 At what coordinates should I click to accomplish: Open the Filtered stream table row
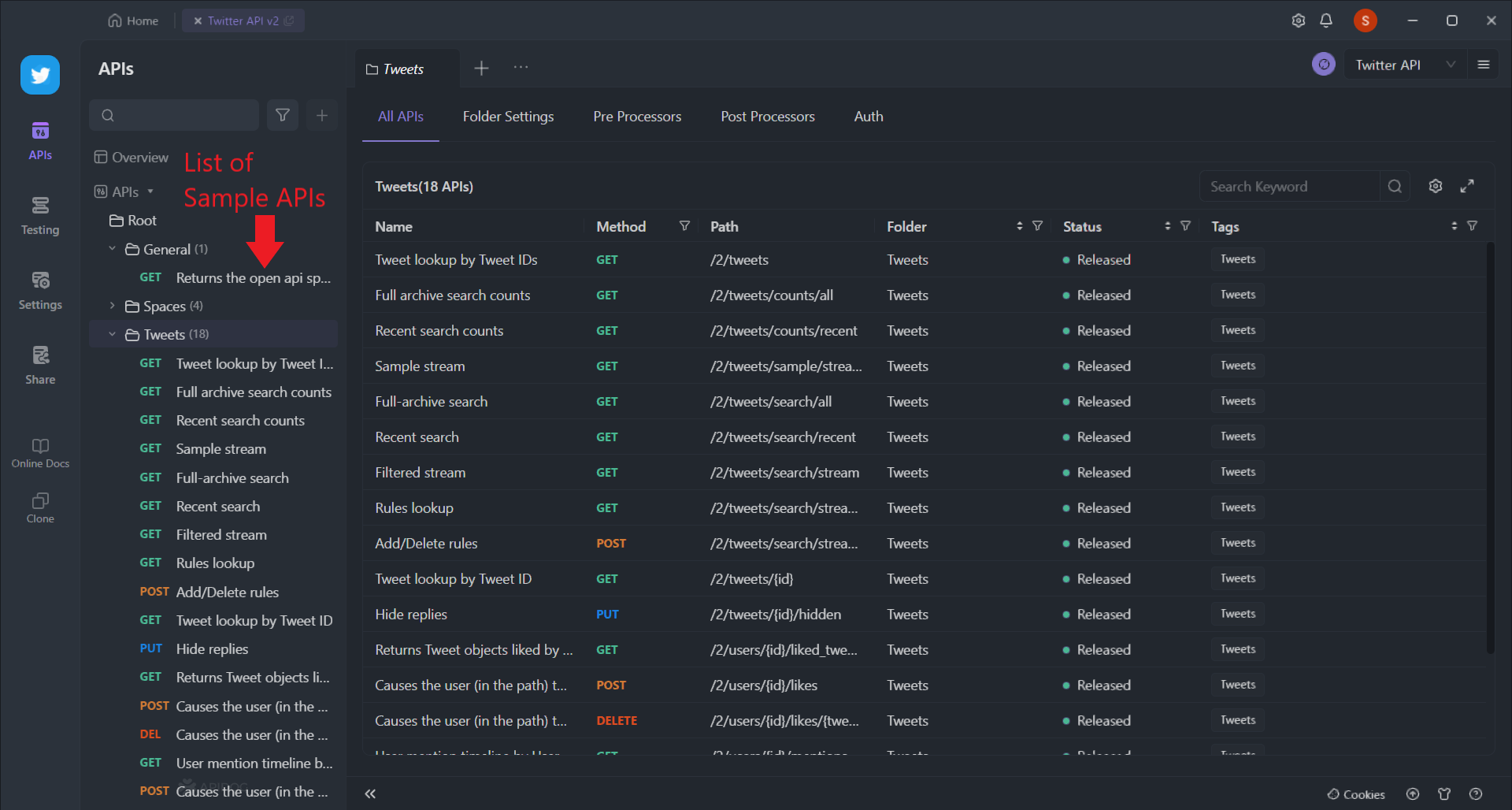[x=924, y=473]
